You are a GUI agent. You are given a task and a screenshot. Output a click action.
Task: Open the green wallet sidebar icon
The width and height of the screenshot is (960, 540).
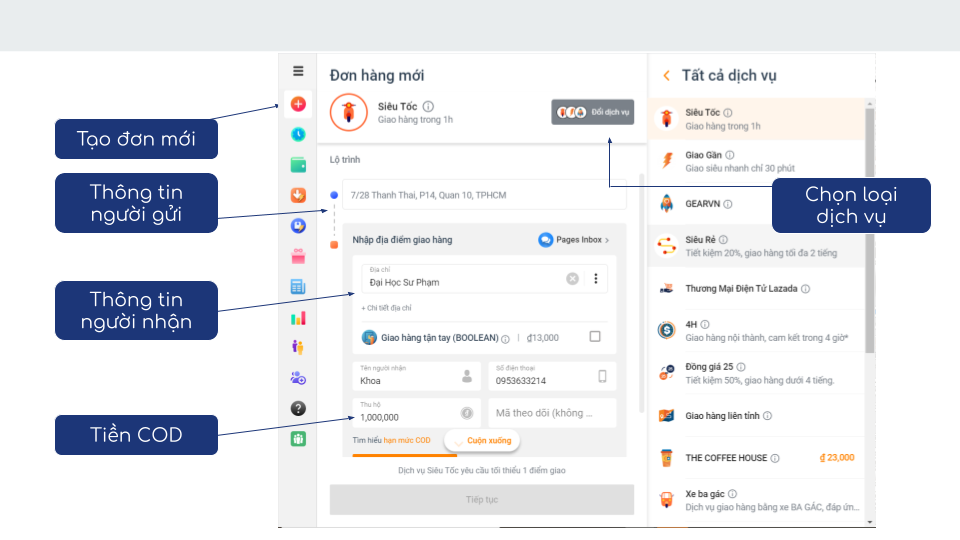coord(298,165)
